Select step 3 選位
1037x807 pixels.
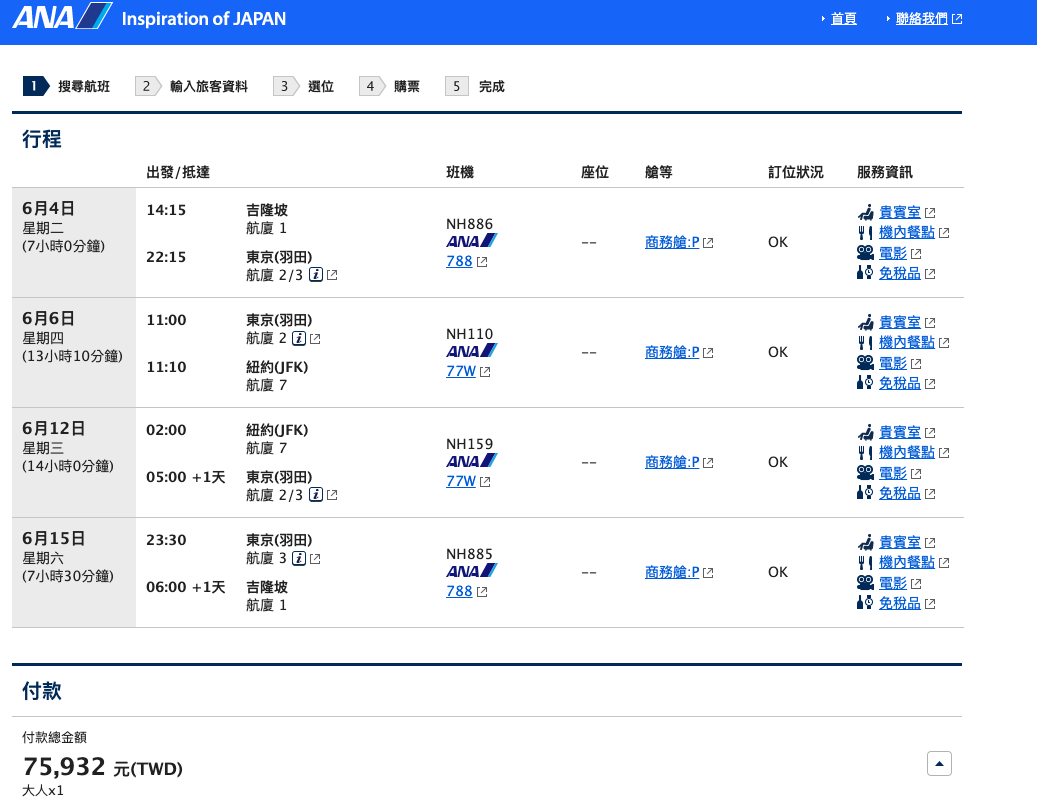click(x=304, y=86)
